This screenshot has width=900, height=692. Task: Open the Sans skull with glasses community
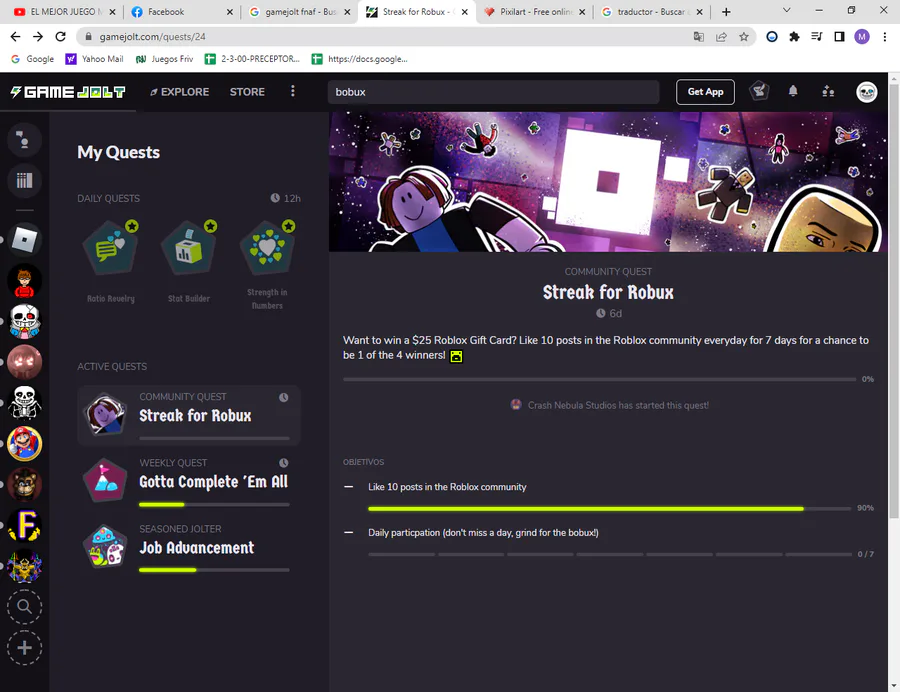(24, 321)
